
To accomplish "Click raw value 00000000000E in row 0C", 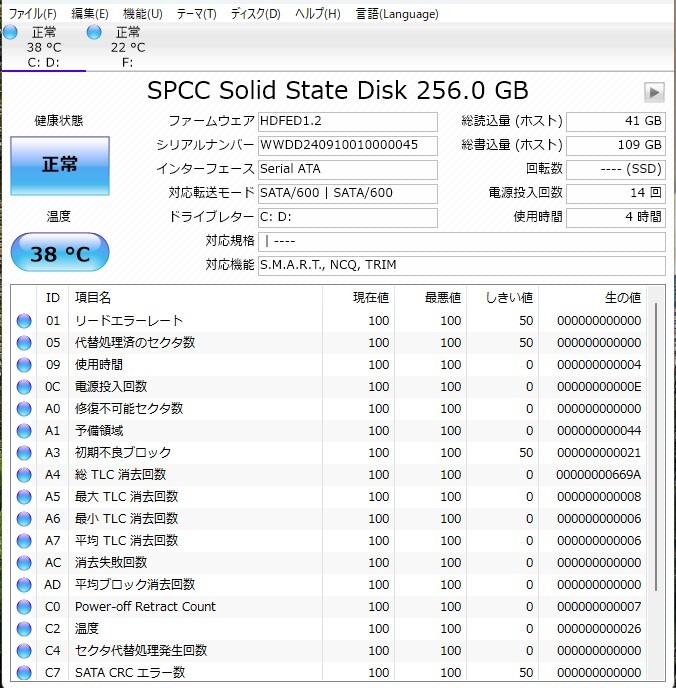I will coord(599,387).
